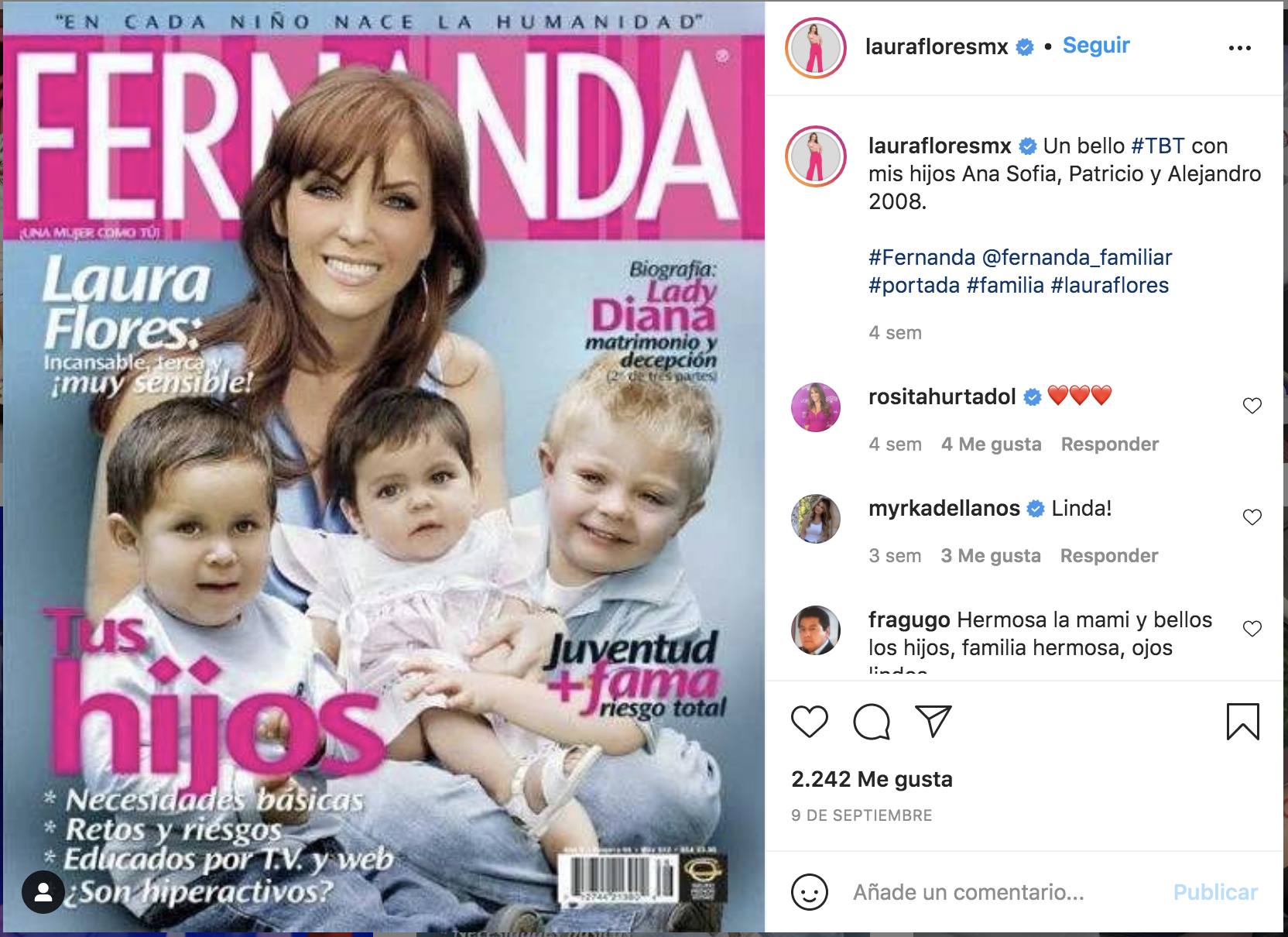Focus the 'Añade un comentario' field
Image resolution: width=1288 pixels, height=937 pixels.
tap(1006, 893)
